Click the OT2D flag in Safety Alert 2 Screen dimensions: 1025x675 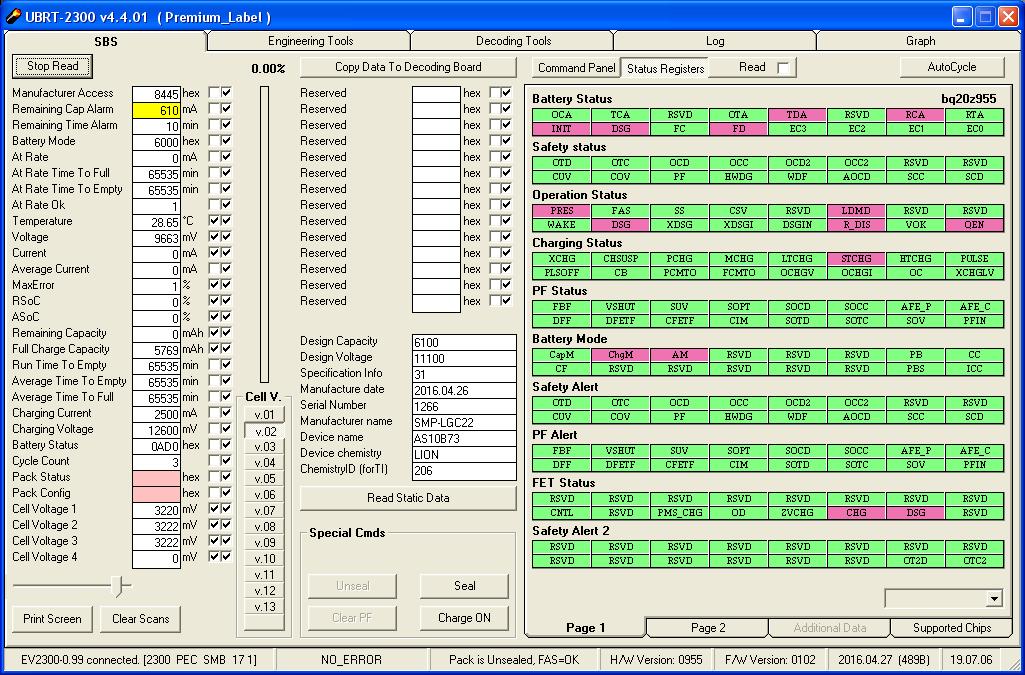915,561
